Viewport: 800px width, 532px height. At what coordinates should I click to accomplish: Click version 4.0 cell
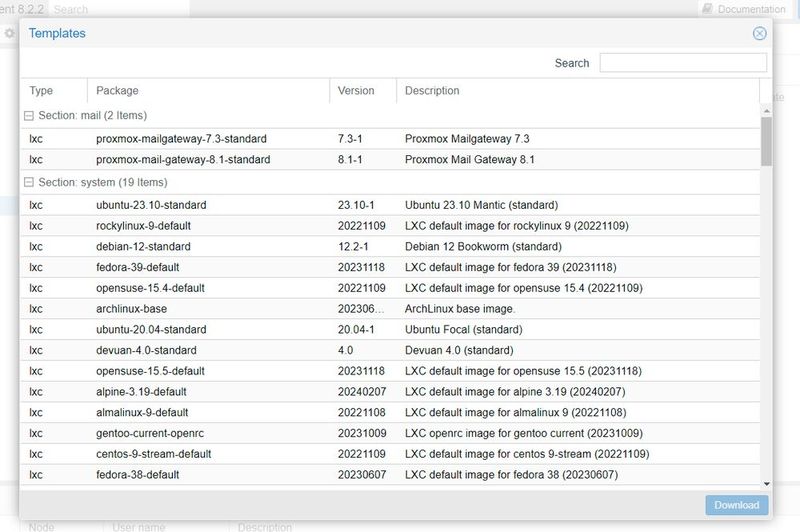point(345,350)
